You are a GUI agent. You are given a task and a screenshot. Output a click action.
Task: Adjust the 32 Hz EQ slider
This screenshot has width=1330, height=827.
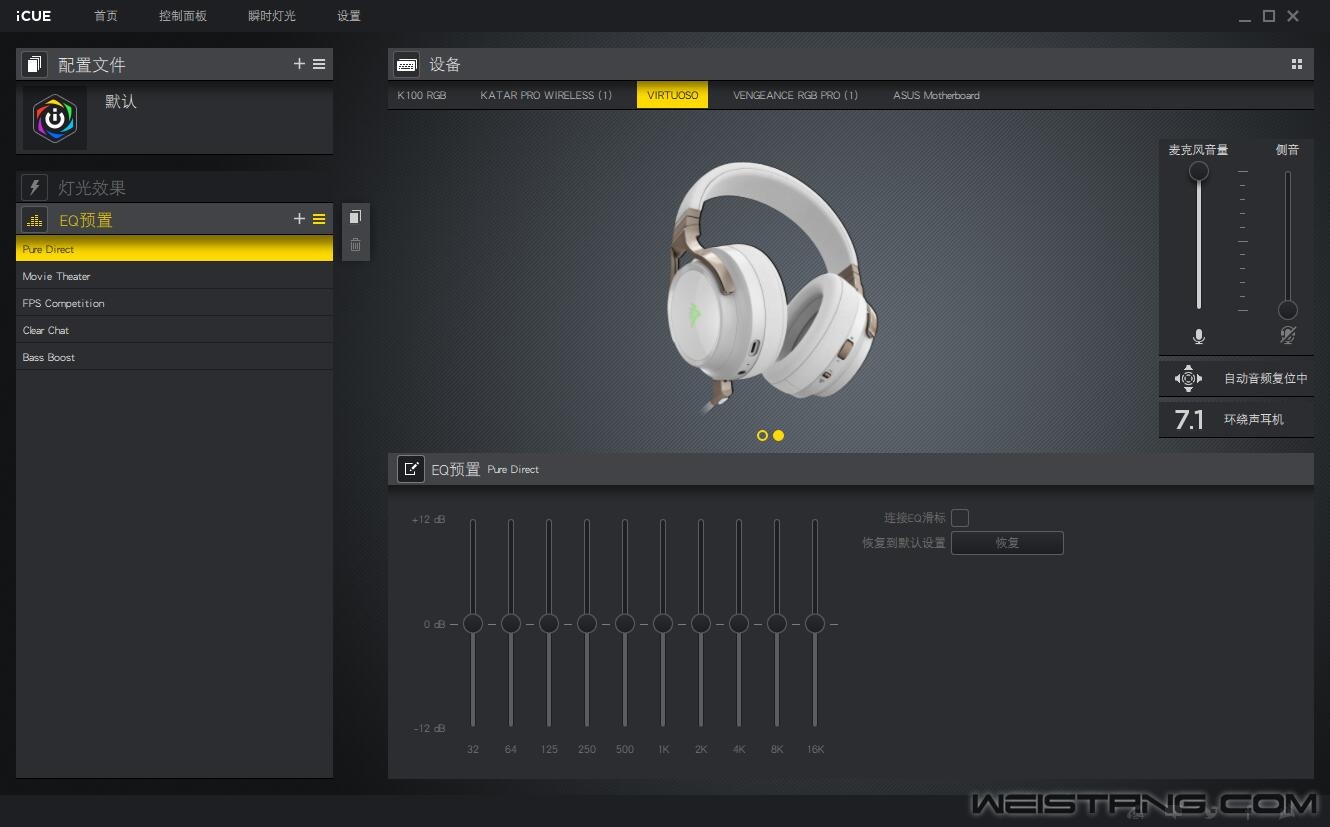pos(473,624)
